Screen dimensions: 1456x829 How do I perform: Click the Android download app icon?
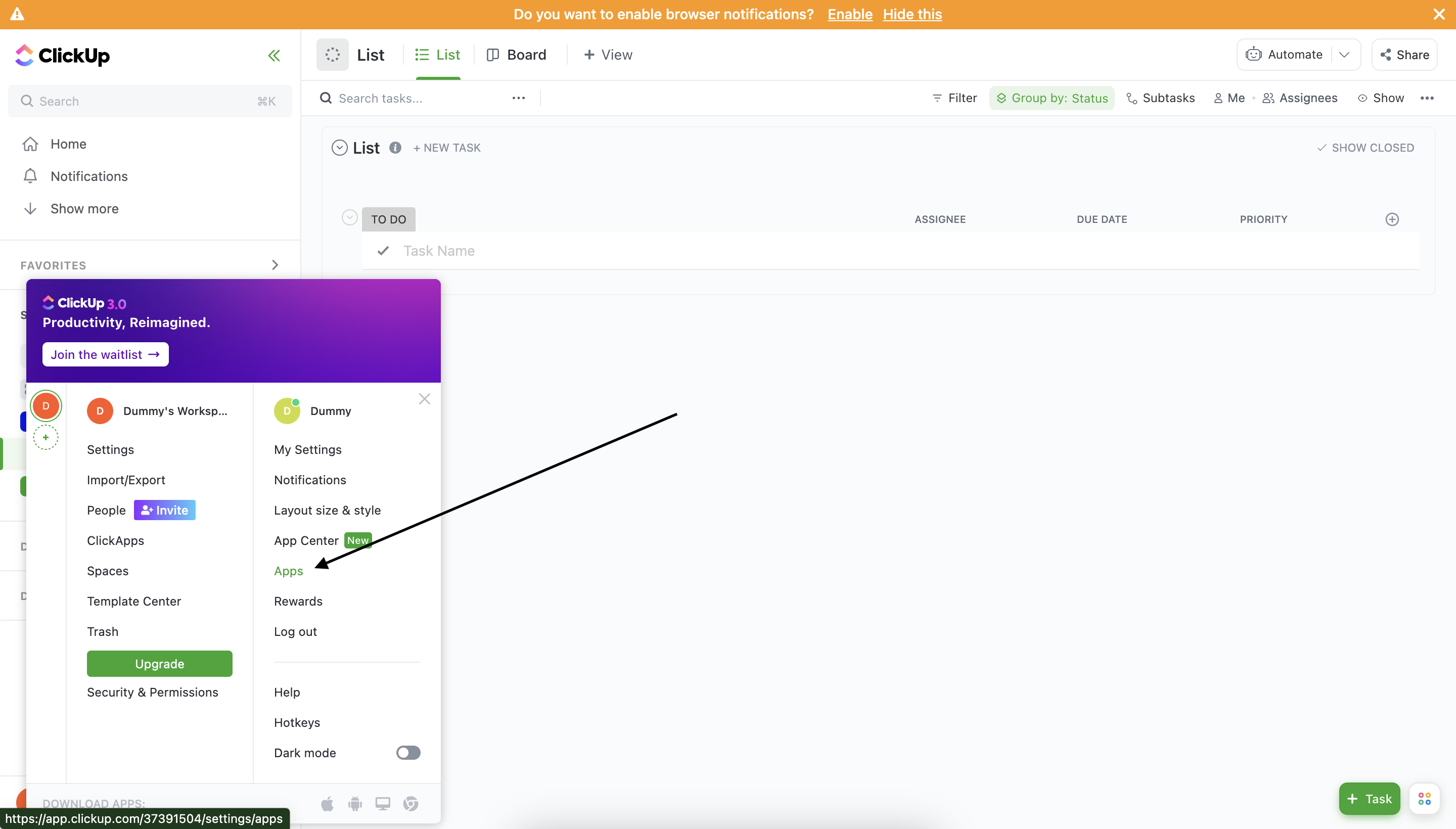pos(355,803)
